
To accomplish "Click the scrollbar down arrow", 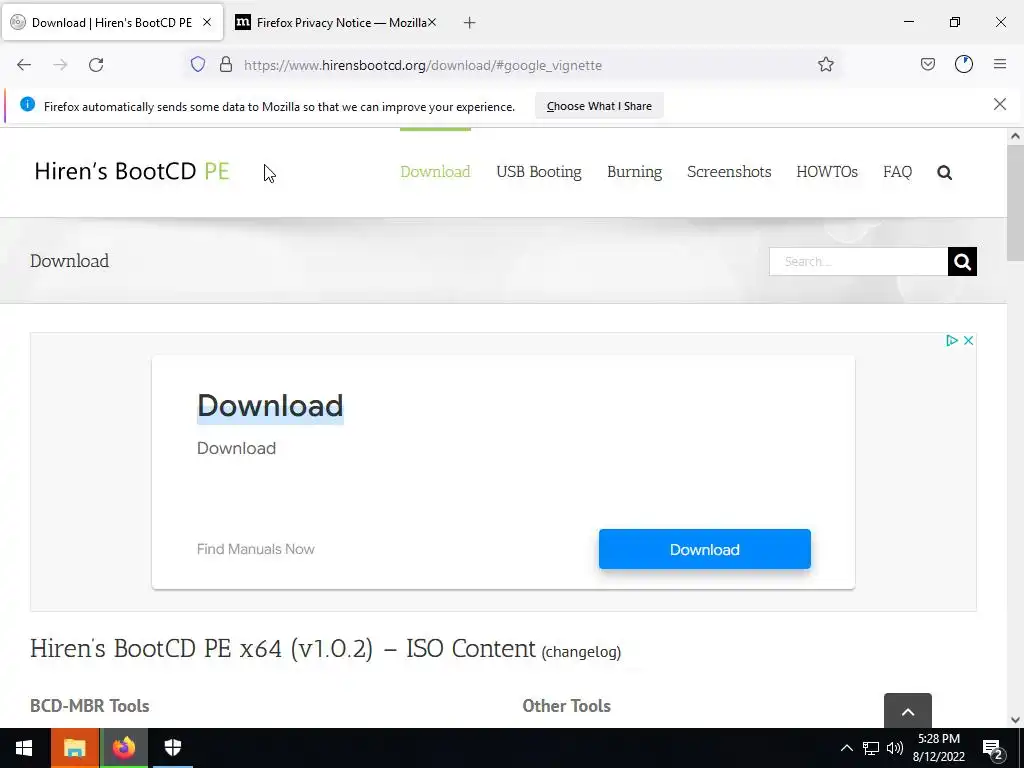I will point(1015,720).
